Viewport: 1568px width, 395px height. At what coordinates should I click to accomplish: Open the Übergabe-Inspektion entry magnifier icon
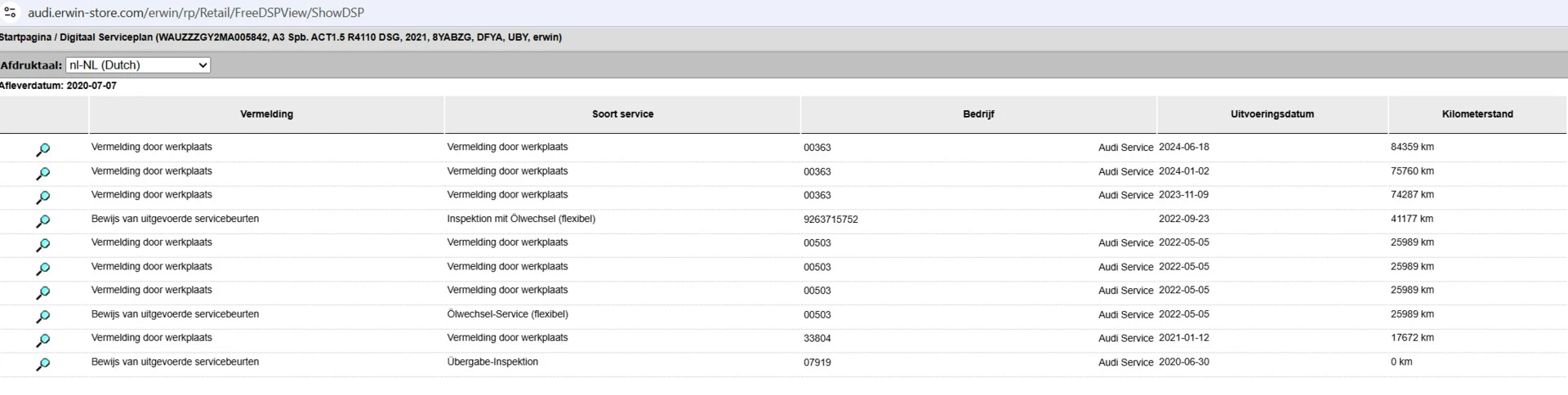click(x=43, y=364)
